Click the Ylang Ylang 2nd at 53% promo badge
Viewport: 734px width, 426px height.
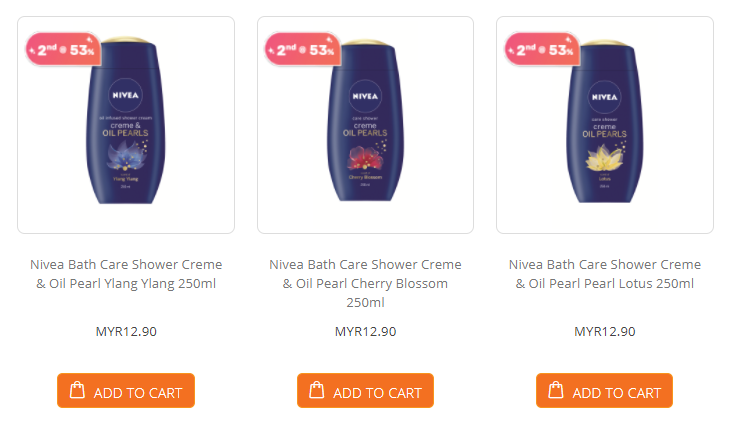click(60, 49)
